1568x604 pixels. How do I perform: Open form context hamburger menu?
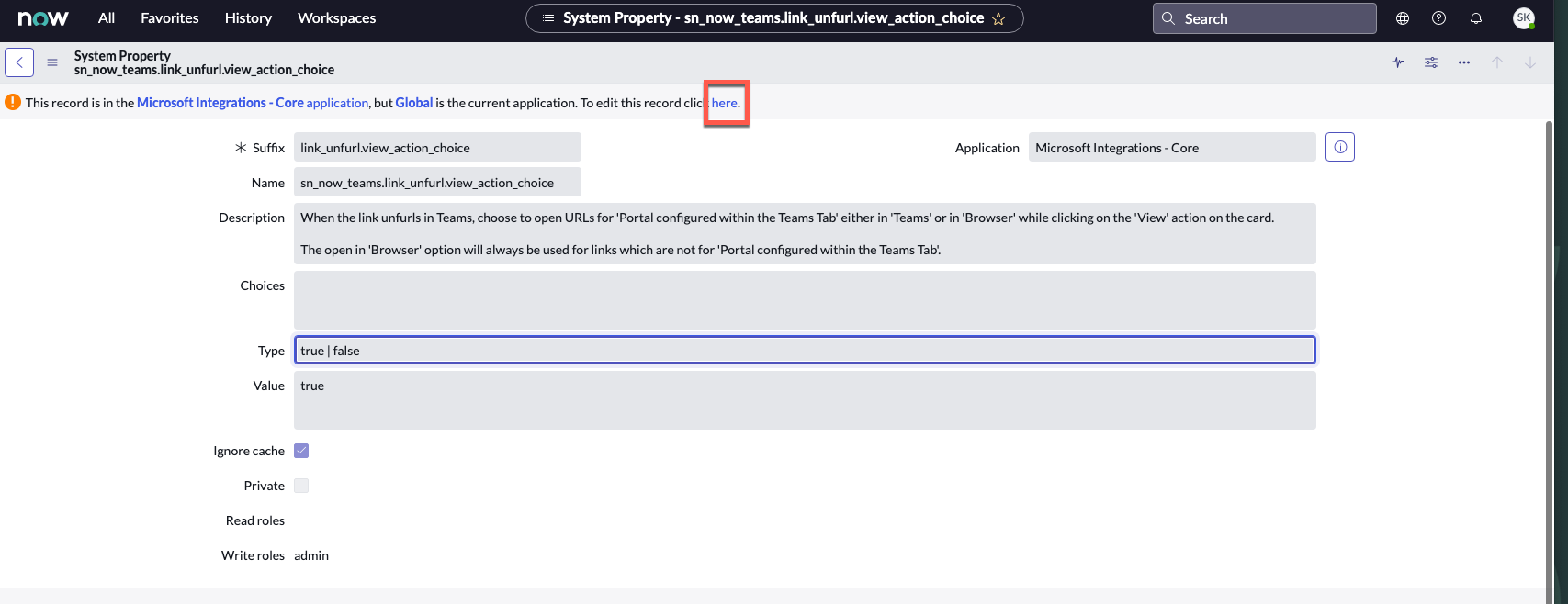(x=52, y=62)
